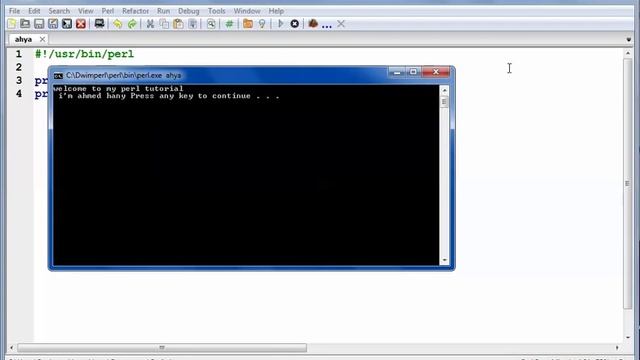Click the gray X toolbar icon
640x360 pixels.
coord(341,24)
